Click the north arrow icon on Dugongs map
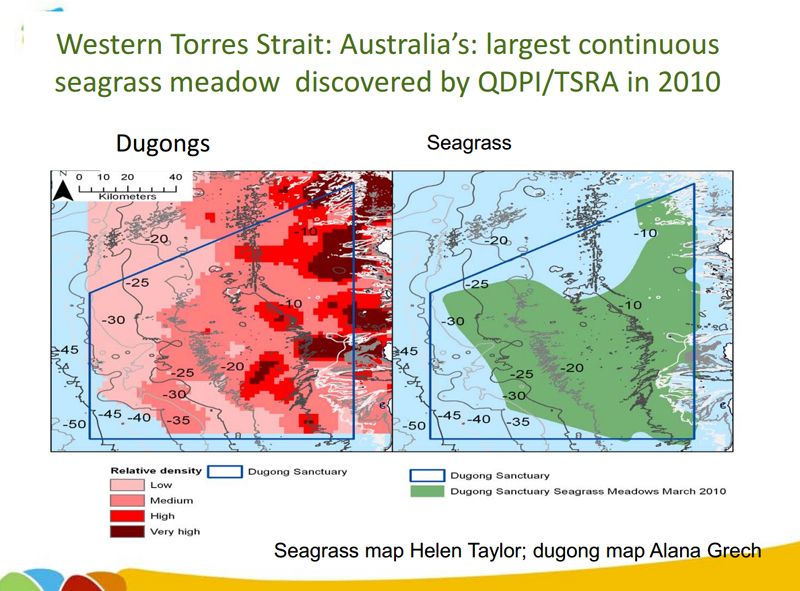 63,188
